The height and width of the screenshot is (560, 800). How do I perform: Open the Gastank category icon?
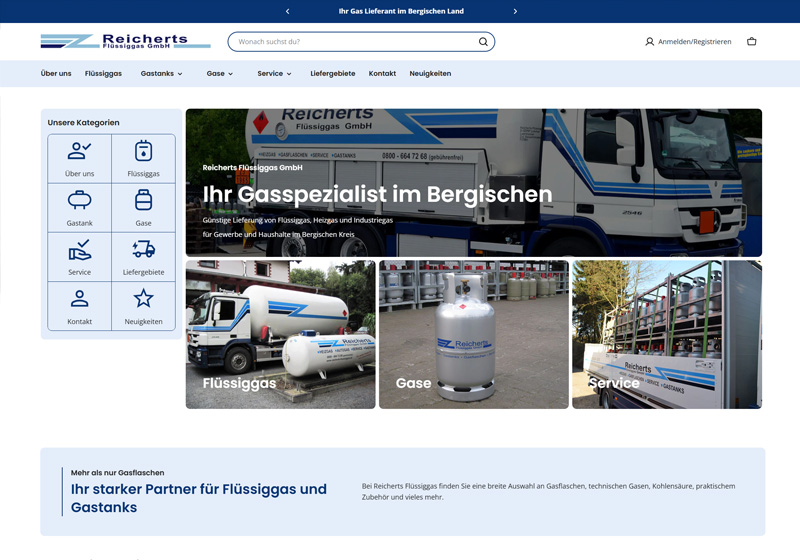point(79,201)
